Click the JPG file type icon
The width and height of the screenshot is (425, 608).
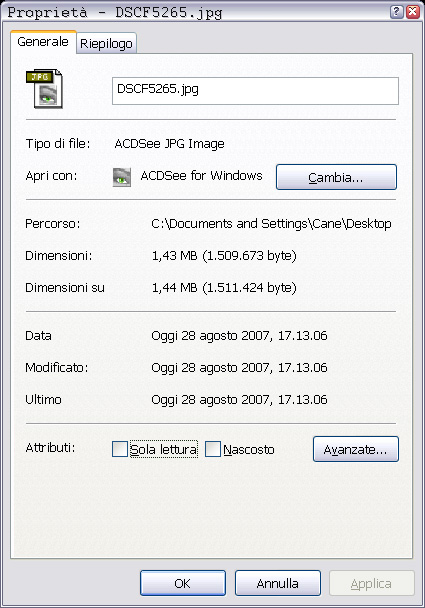[x=44, y=89]
